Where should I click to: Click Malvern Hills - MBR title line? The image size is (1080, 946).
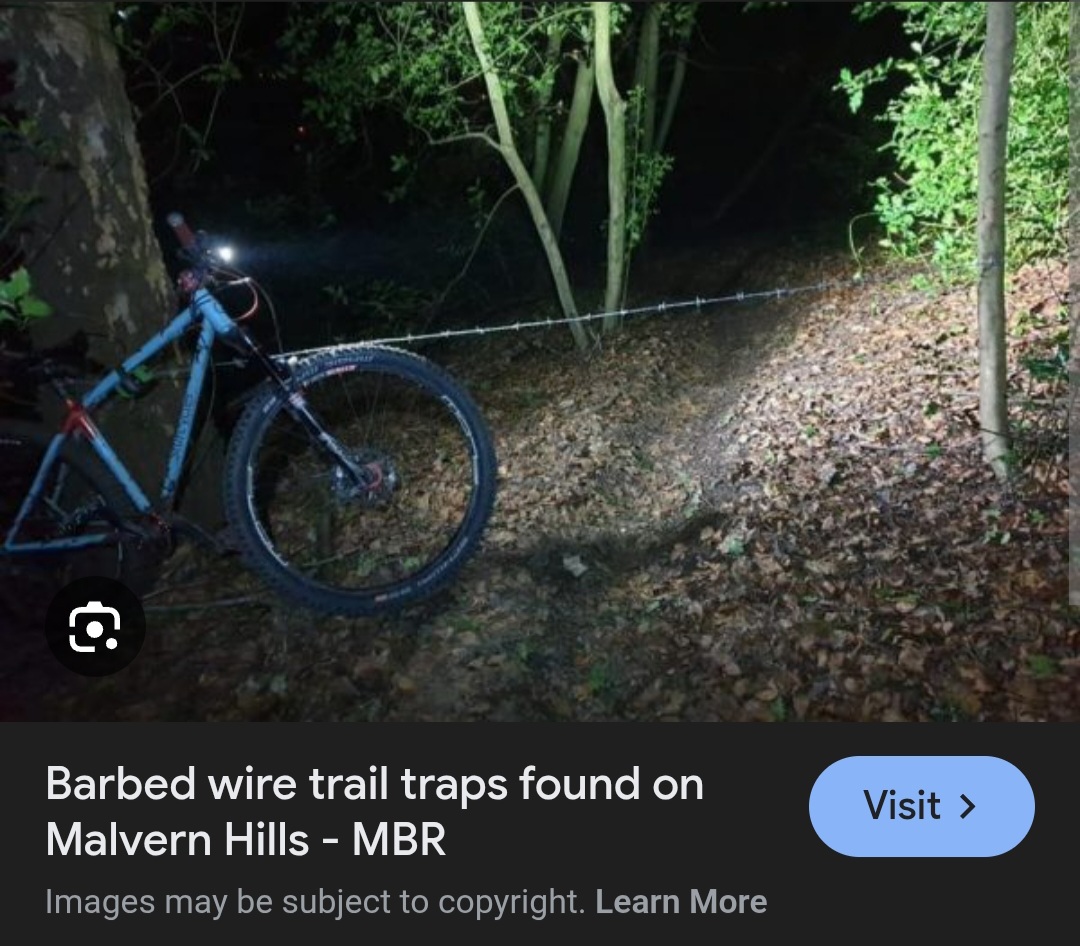click(x=246, y=839)
